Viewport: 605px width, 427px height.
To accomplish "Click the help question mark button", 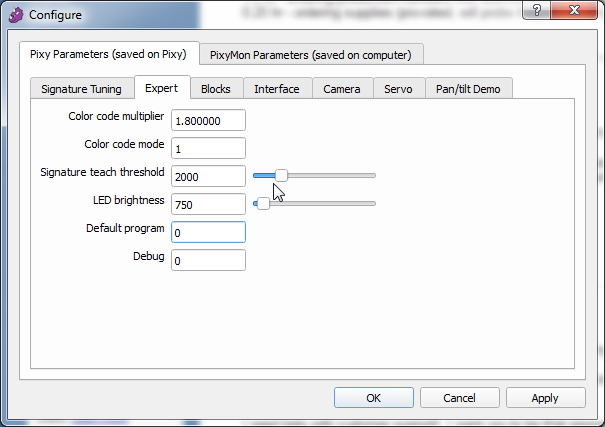I will [536, 10].
